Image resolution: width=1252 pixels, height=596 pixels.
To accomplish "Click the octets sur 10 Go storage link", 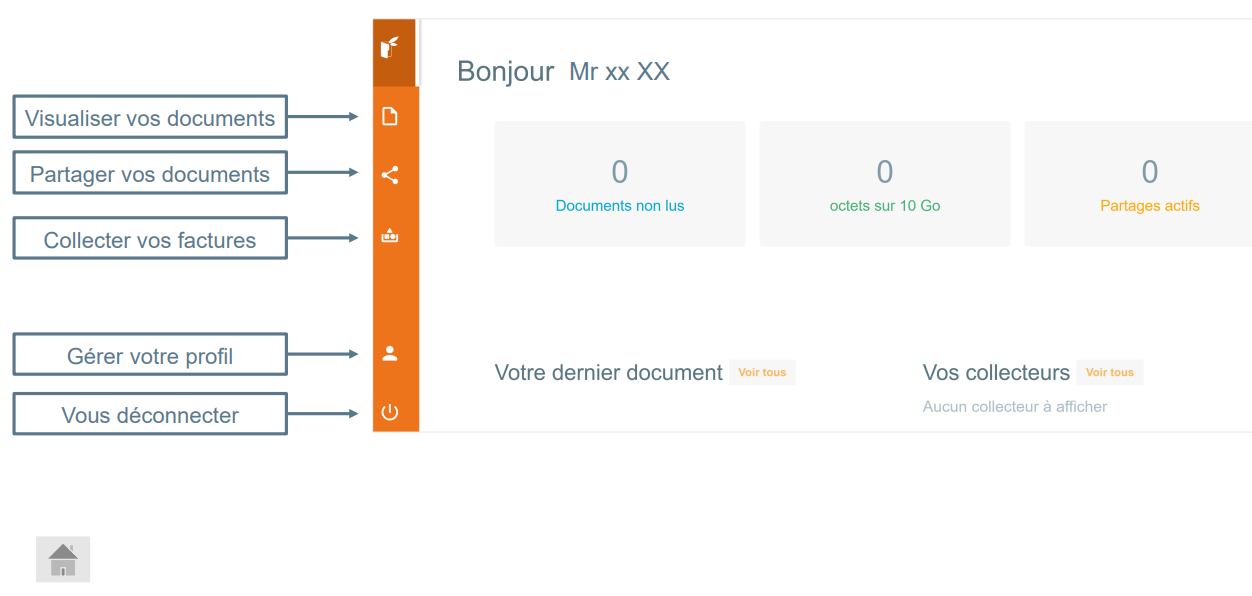I will (884, 205).
